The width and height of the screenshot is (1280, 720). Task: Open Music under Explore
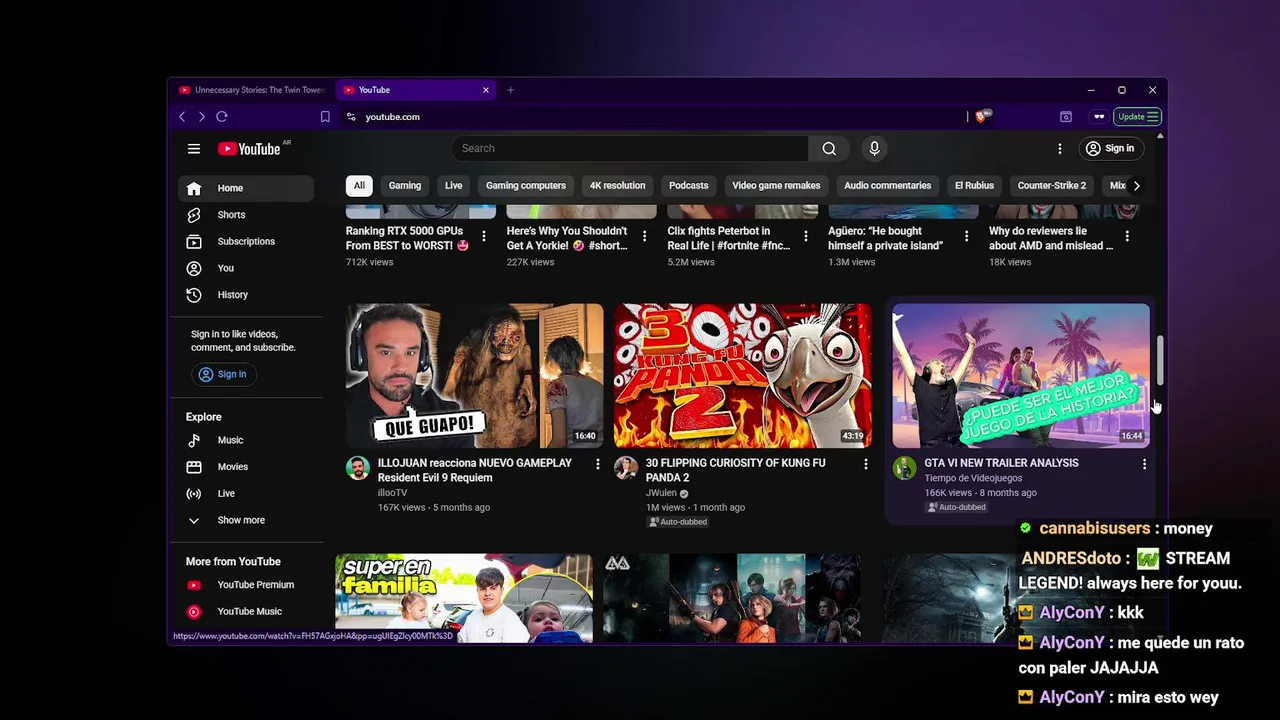point(246,440)
